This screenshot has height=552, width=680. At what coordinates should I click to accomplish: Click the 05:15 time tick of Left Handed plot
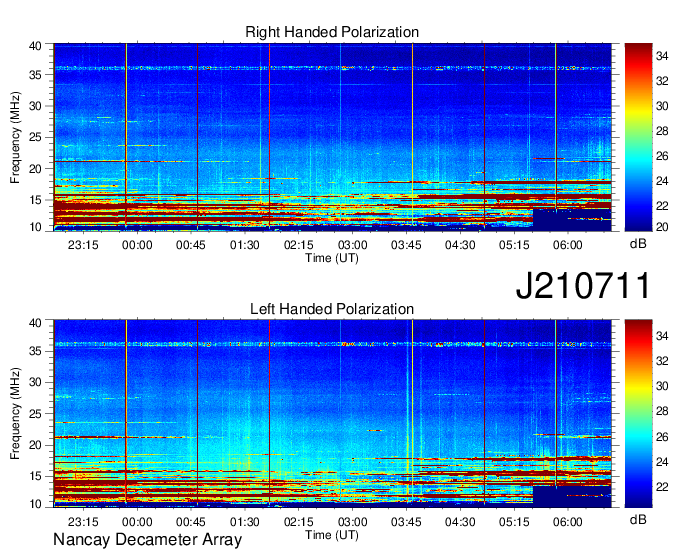(514, 521)
